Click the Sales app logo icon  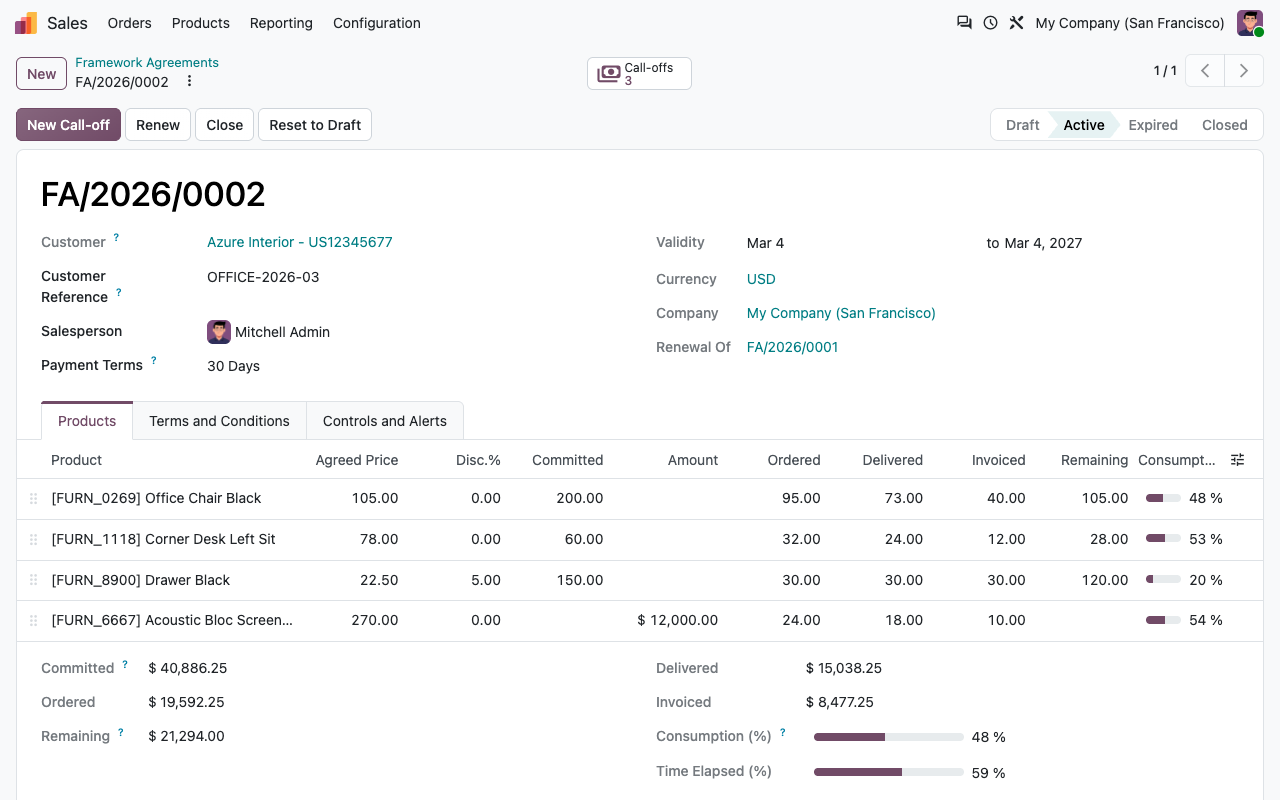[26, 23]
